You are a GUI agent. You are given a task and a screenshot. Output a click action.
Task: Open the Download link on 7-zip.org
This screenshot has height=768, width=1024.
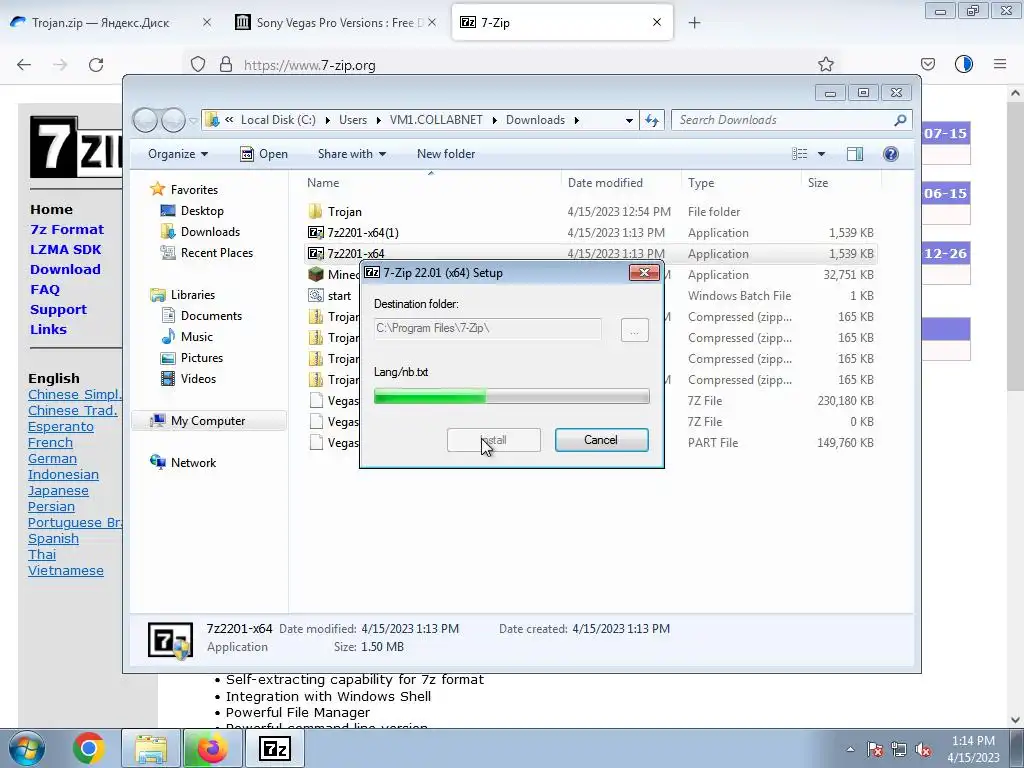point(65,269)
